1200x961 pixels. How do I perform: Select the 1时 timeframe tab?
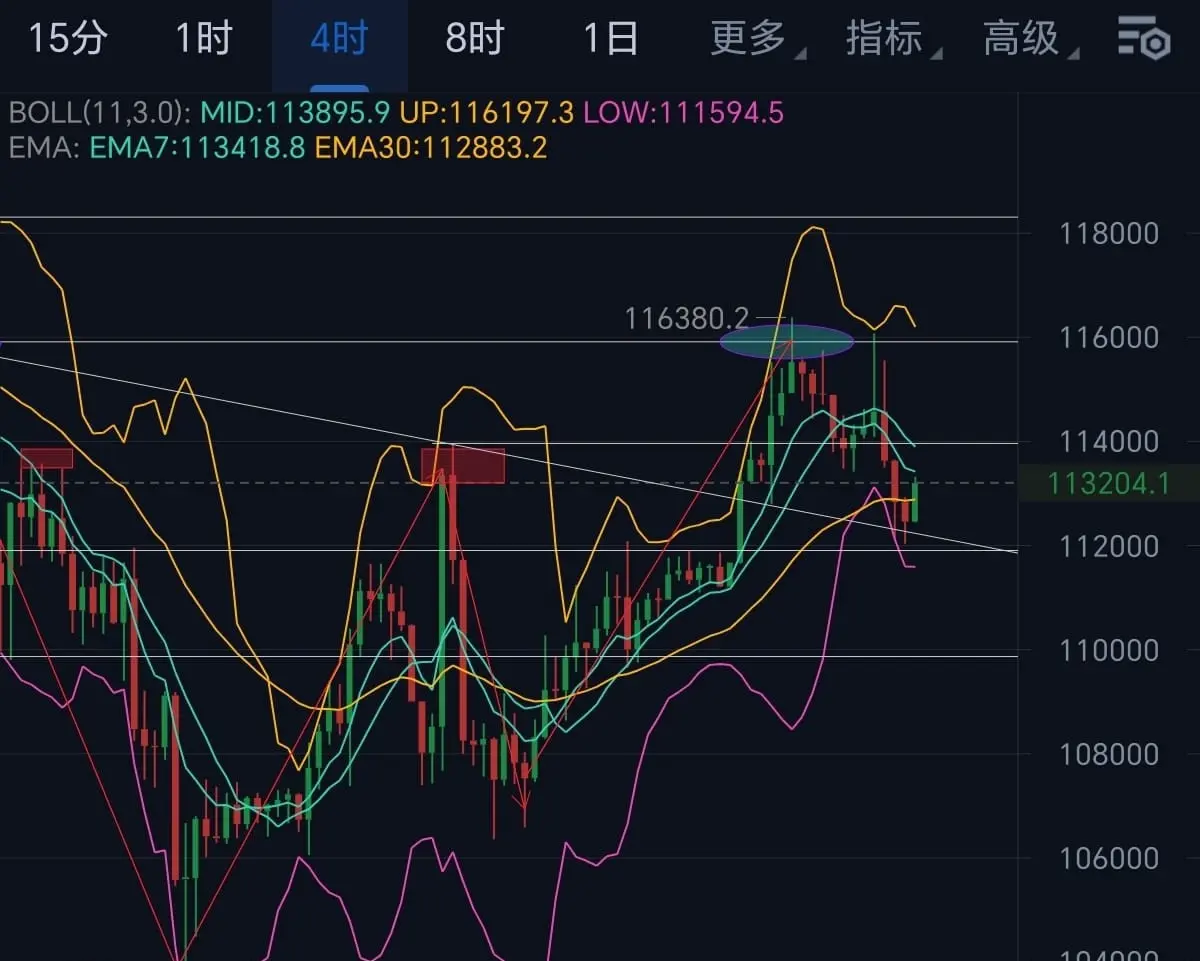point(204,39)
